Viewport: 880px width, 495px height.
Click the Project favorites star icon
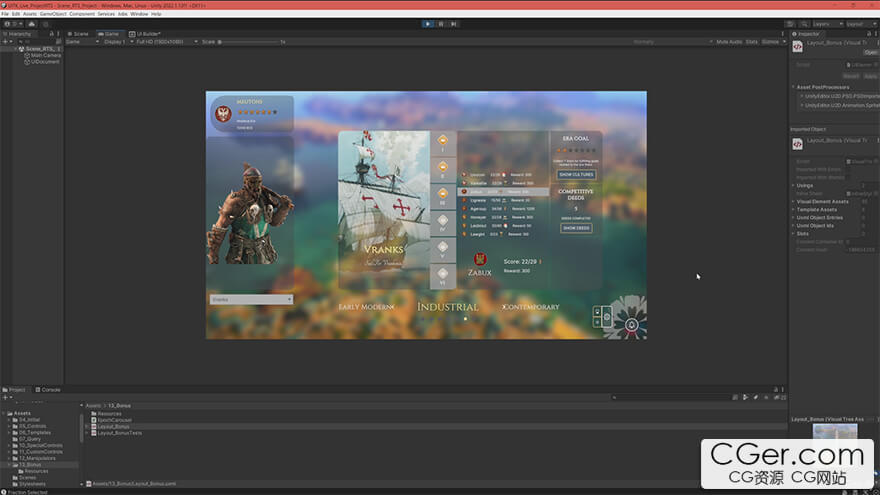click(766, 397)
